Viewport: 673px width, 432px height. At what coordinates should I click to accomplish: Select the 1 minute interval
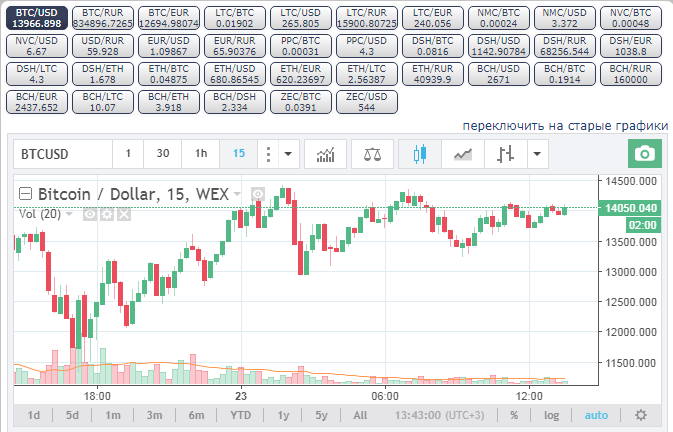click(x=128, y=154)
